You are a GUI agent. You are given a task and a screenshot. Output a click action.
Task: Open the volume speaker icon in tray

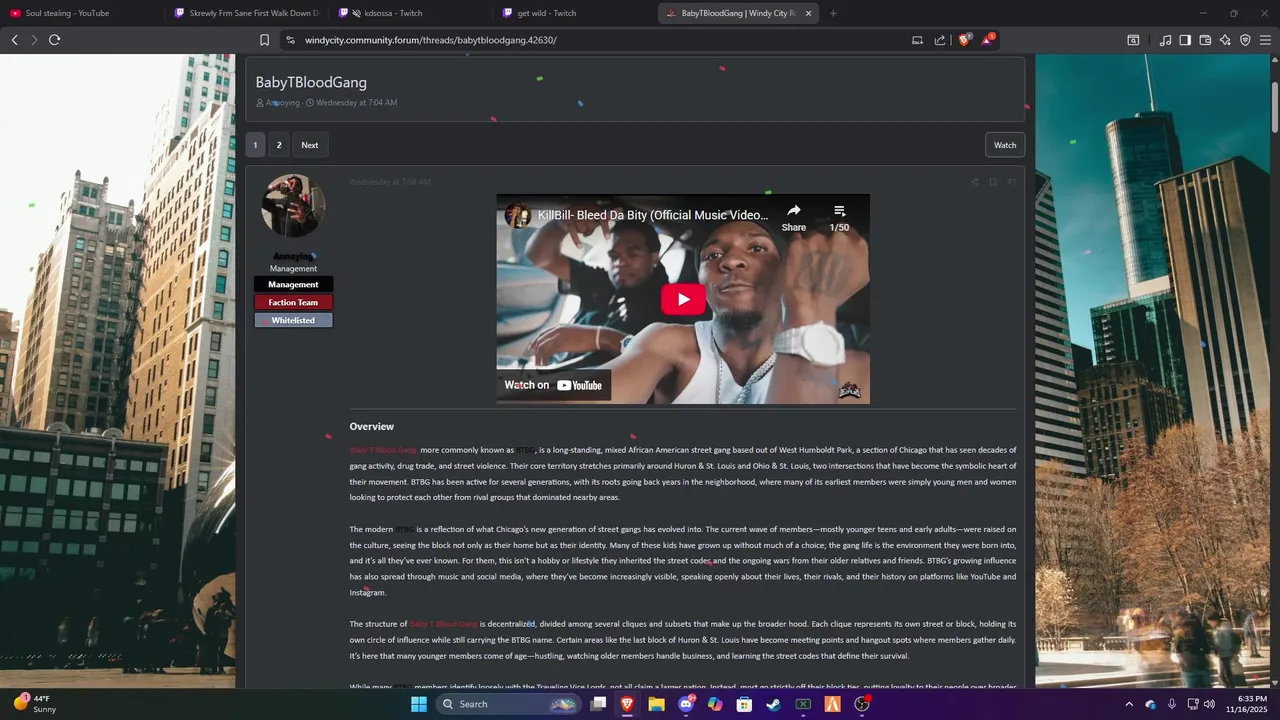(x=1209, y=704)
